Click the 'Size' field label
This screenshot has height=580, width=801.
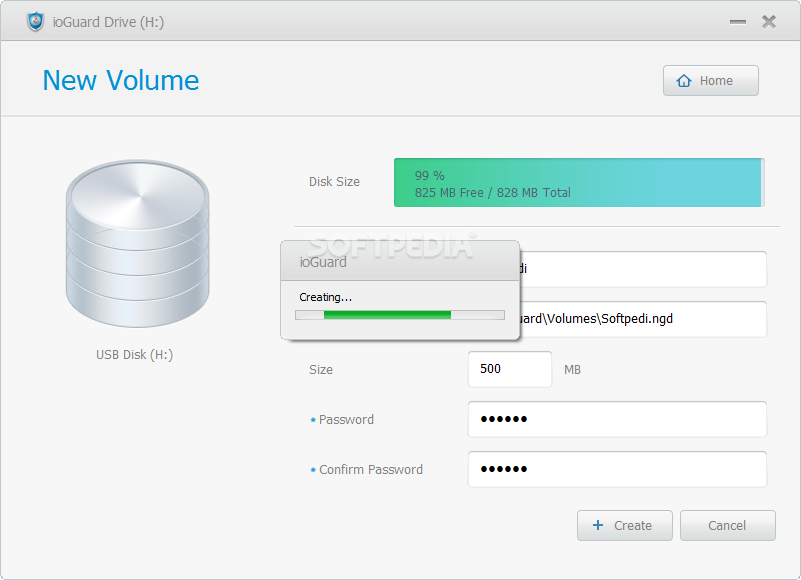[x=321, y=369]
